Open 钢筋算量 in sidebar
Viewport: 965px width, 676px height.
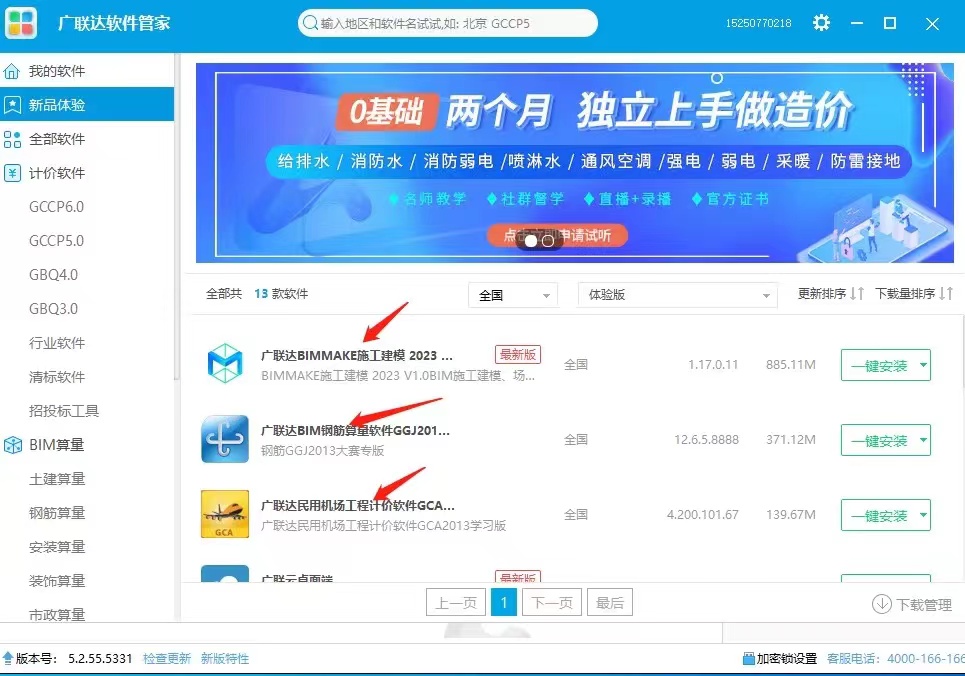tap(57, 512)
